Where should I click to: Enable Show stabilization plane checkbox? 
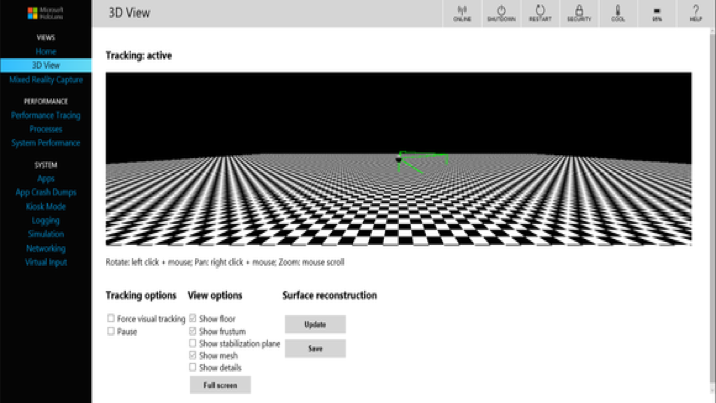(x=193, y=343)
